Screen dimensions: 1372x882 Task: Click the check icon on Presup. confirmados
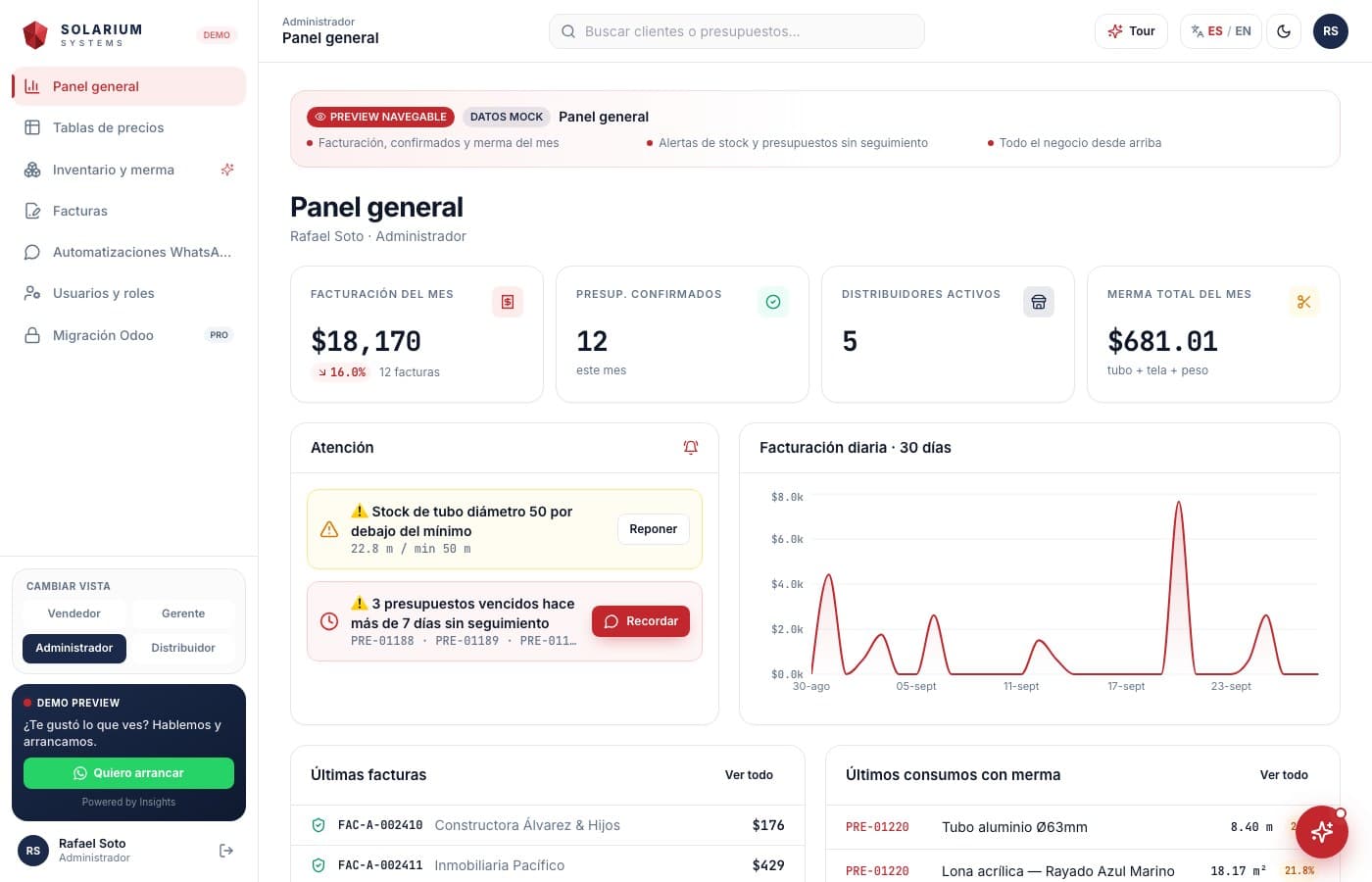773,302
